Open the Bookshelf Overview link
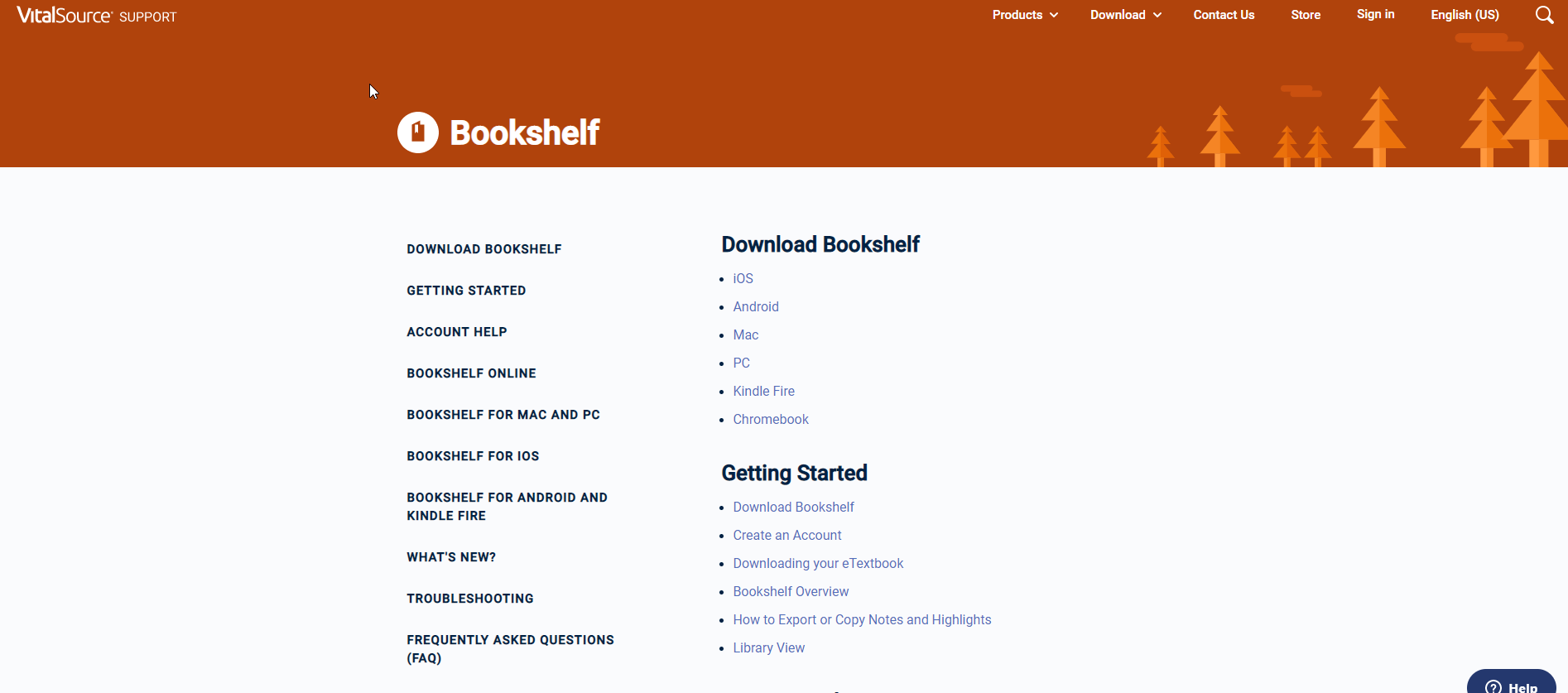The image size is (1568, 693). point(791,592)
